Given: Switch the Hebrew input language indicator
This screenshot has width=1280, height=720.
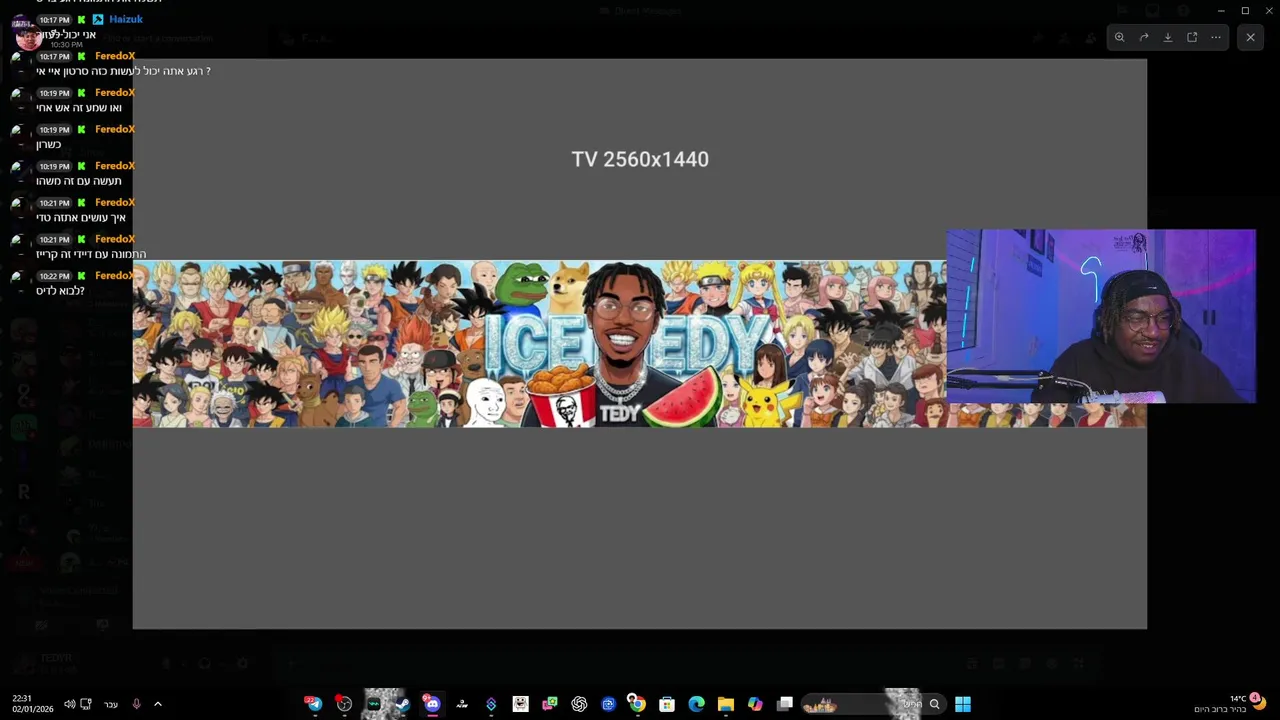Looking at the screenshot, I should tap(111, 704).
